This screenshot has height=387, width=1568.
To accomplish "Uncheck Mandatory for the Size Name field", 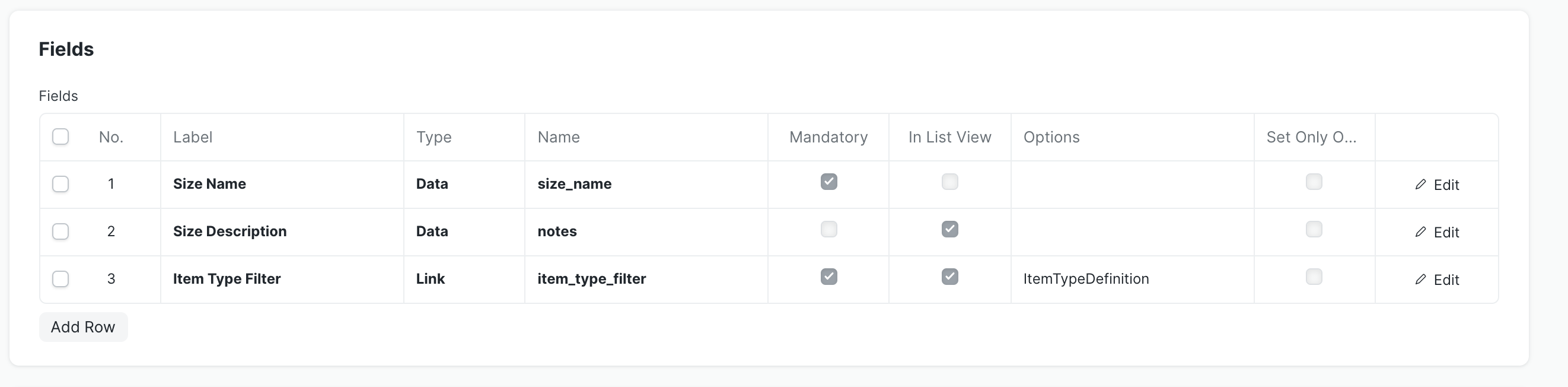I will (828, 182).
